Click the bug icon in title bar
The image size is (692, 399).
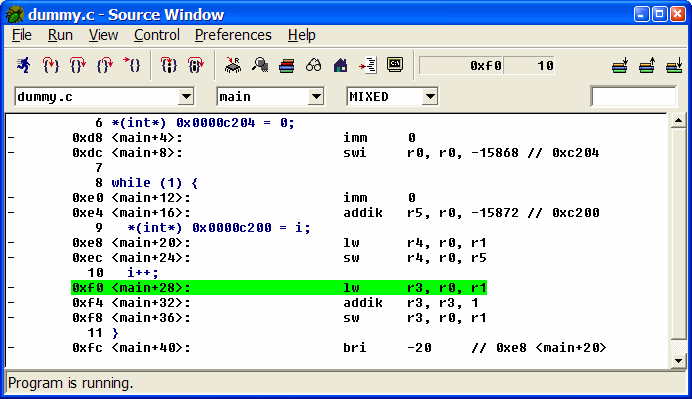coord(15,15)
